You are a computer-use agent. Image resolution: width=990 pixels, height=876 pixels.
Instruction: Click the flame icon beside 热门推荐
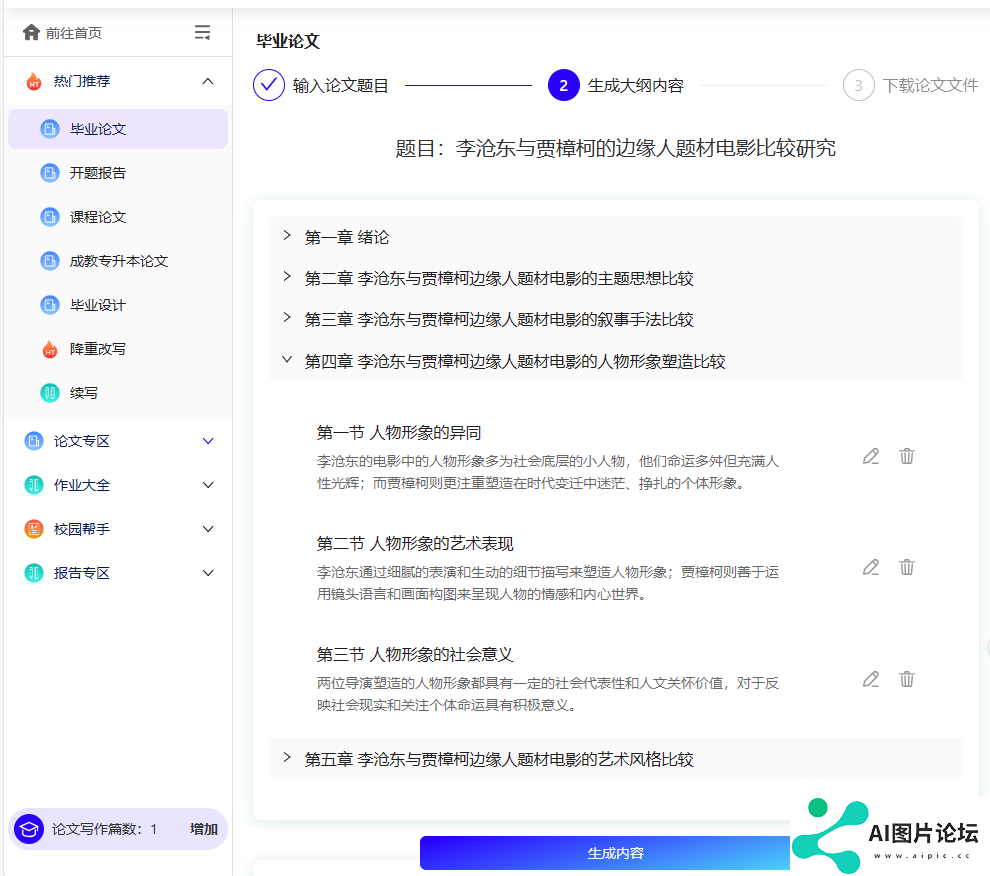click(x=34, y=81)
